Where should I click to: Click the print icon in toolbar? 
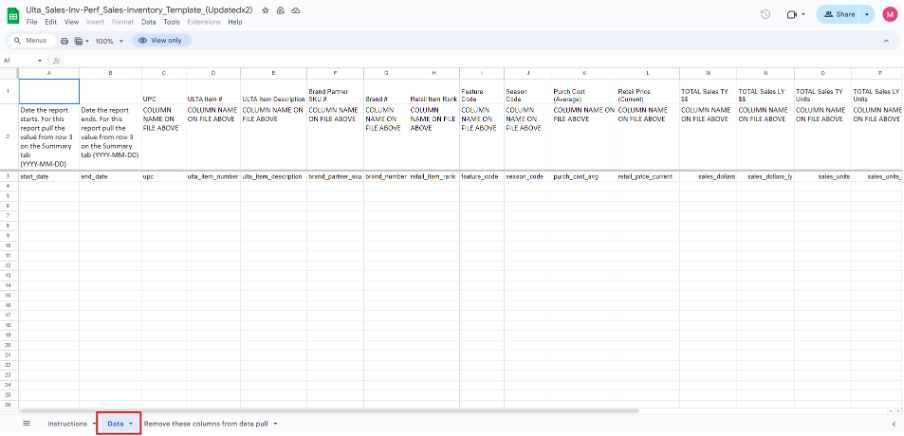65,41
